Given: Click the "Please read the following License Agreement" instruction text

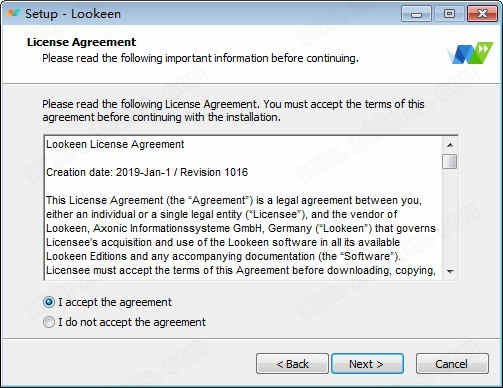Looking at the screenshot, I should pyautogui.click(x=233, y=111).
